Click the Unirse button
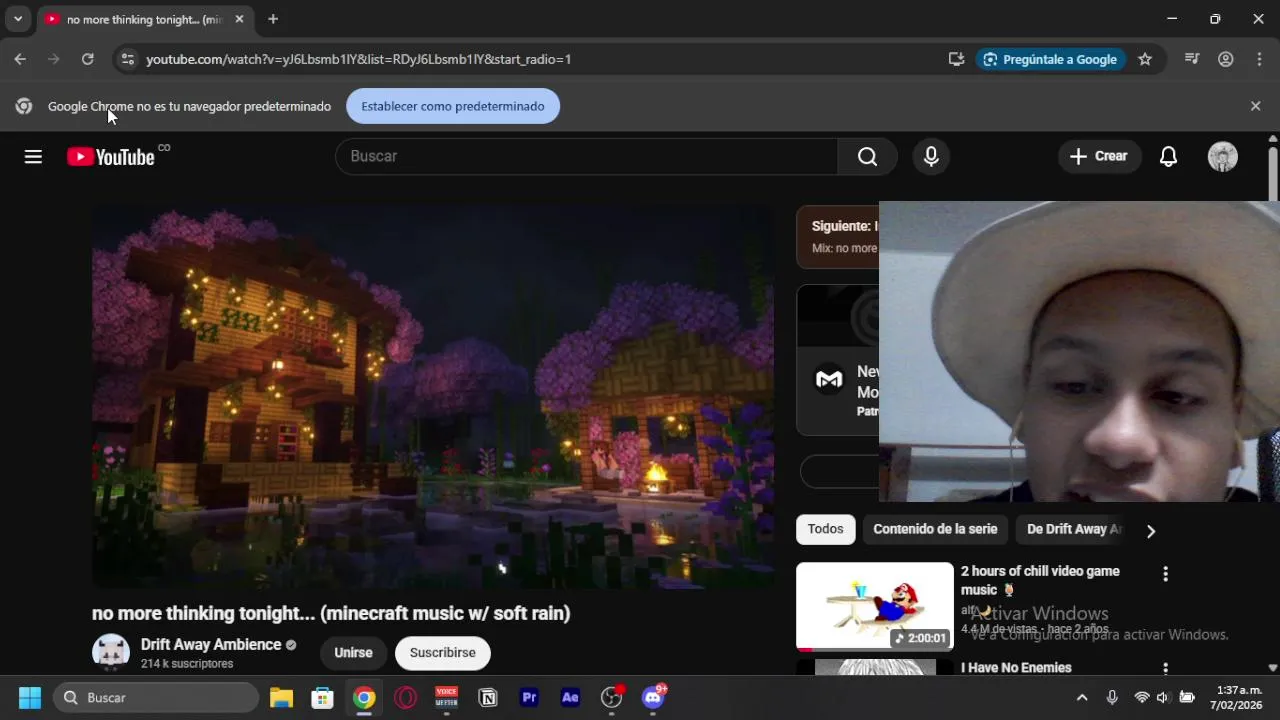 [x=353, y=653]
